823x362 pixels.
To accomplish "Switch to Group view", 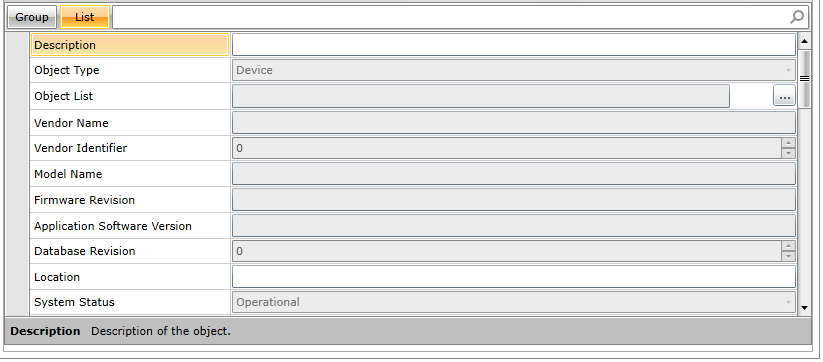I will pos(32,17).
